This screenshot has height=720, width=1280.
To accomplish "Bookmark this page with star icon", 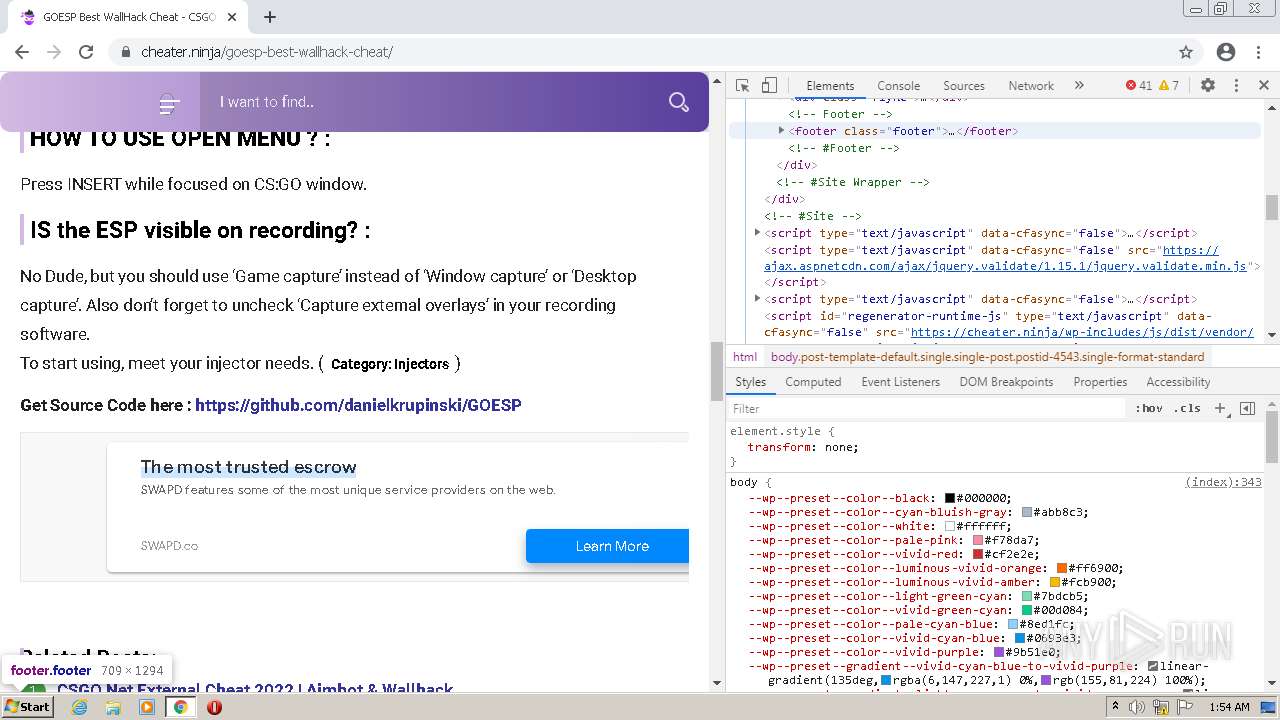I will click(1186, 52).
